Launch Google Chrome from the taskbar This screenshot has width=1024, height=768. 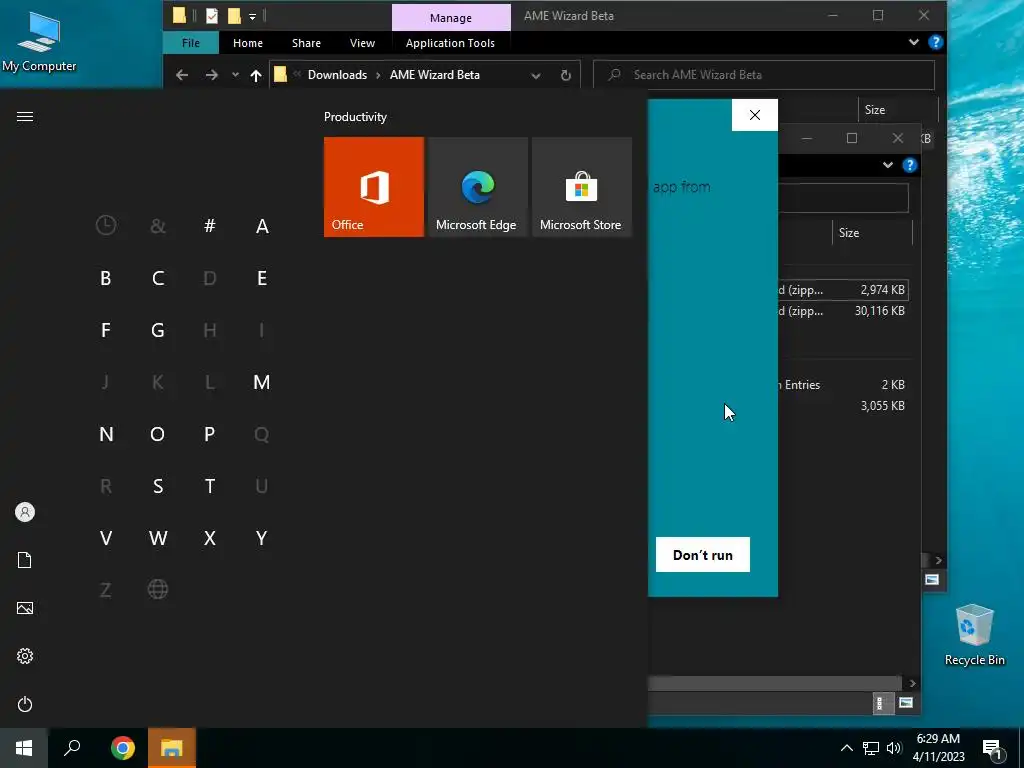click(123, 748)
